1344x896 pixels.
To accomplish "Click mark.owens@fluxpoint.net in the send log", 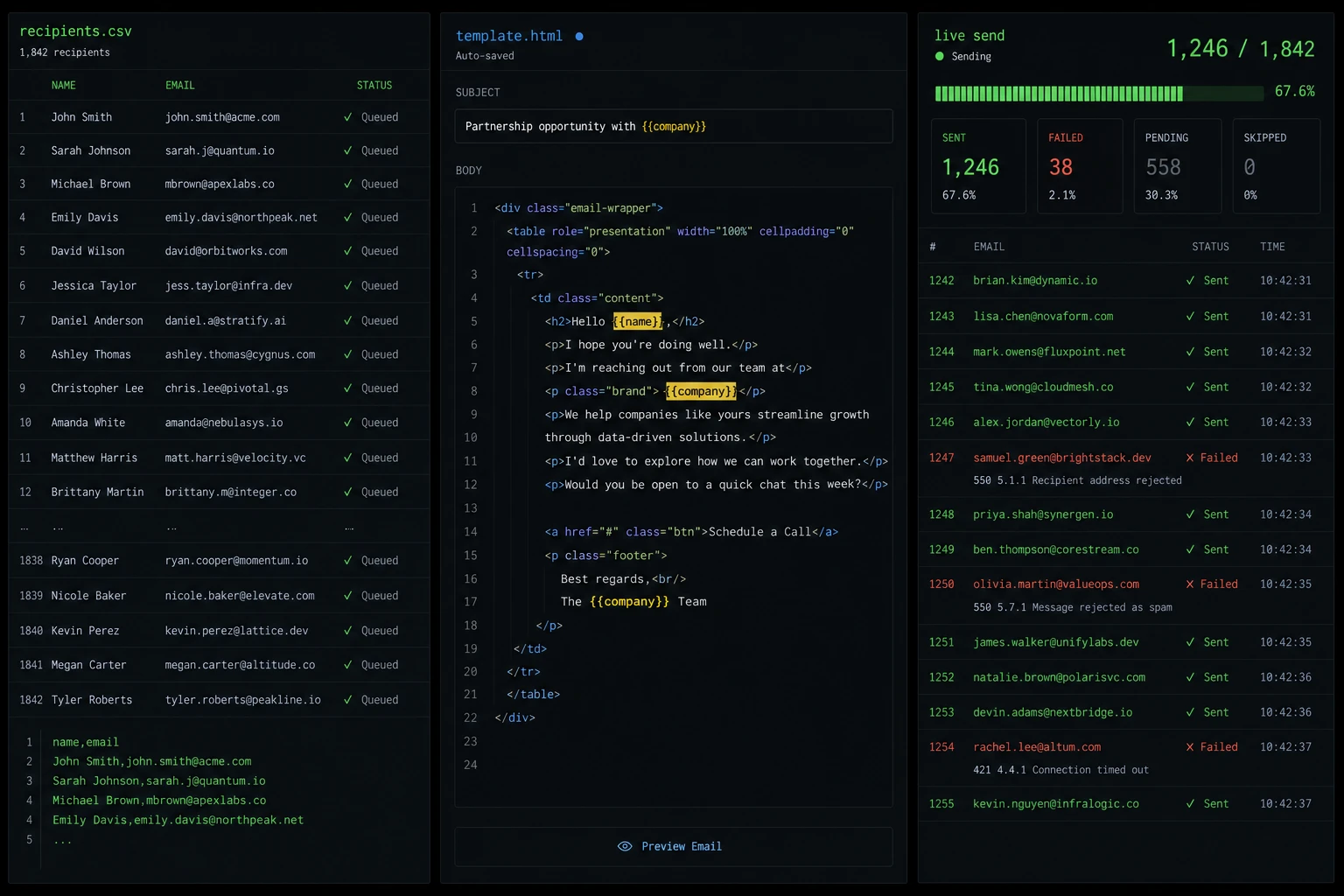I will point(1049,352).
